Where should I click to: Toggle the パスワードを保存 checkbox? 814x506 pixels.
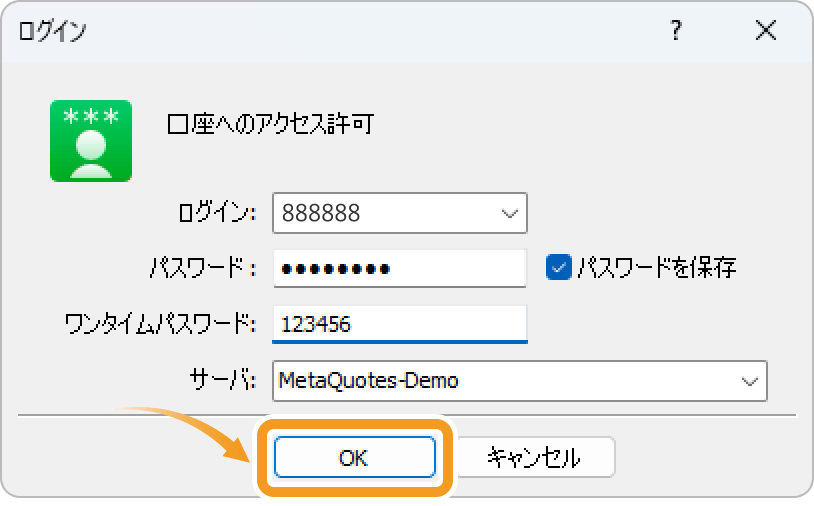coord(559,268)
